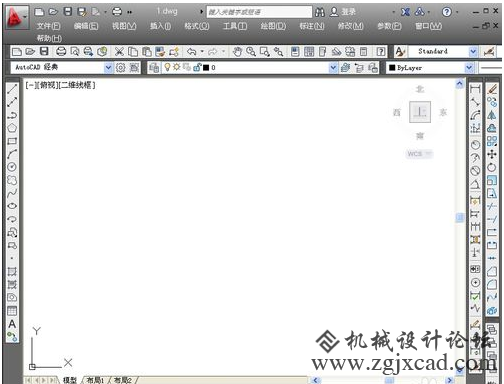Open the 编辑(E) menu
The image size is (504, 384).
[86, 26]
